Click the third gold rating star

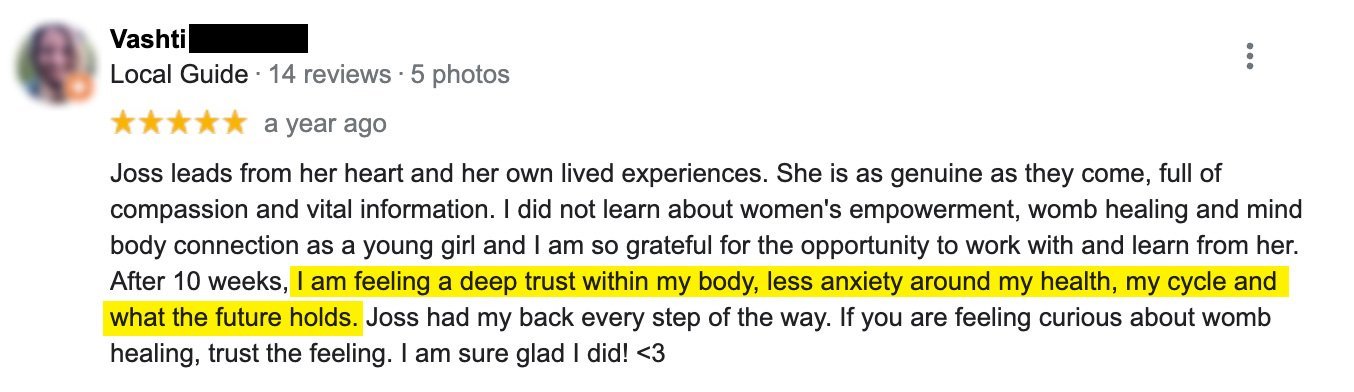point(178,123)
